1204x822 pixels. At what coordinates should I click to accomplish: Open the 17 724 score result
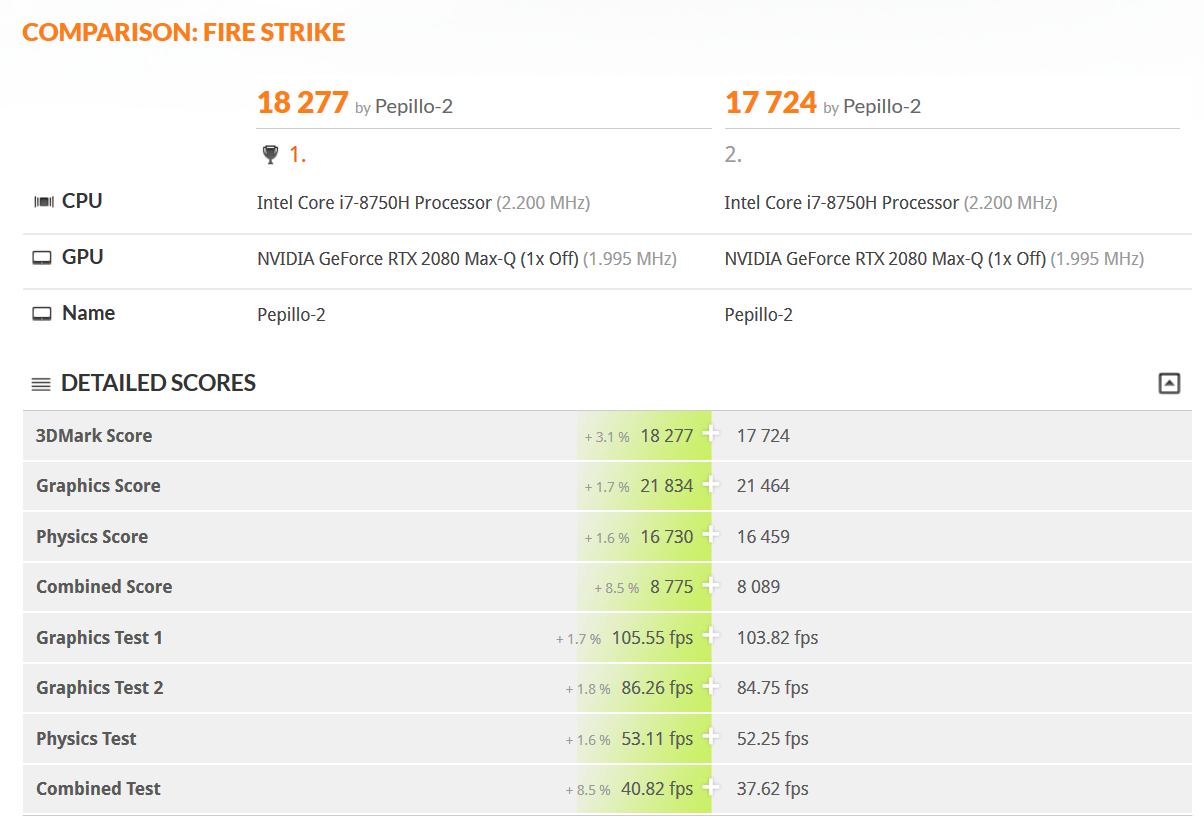coord(771,103)
